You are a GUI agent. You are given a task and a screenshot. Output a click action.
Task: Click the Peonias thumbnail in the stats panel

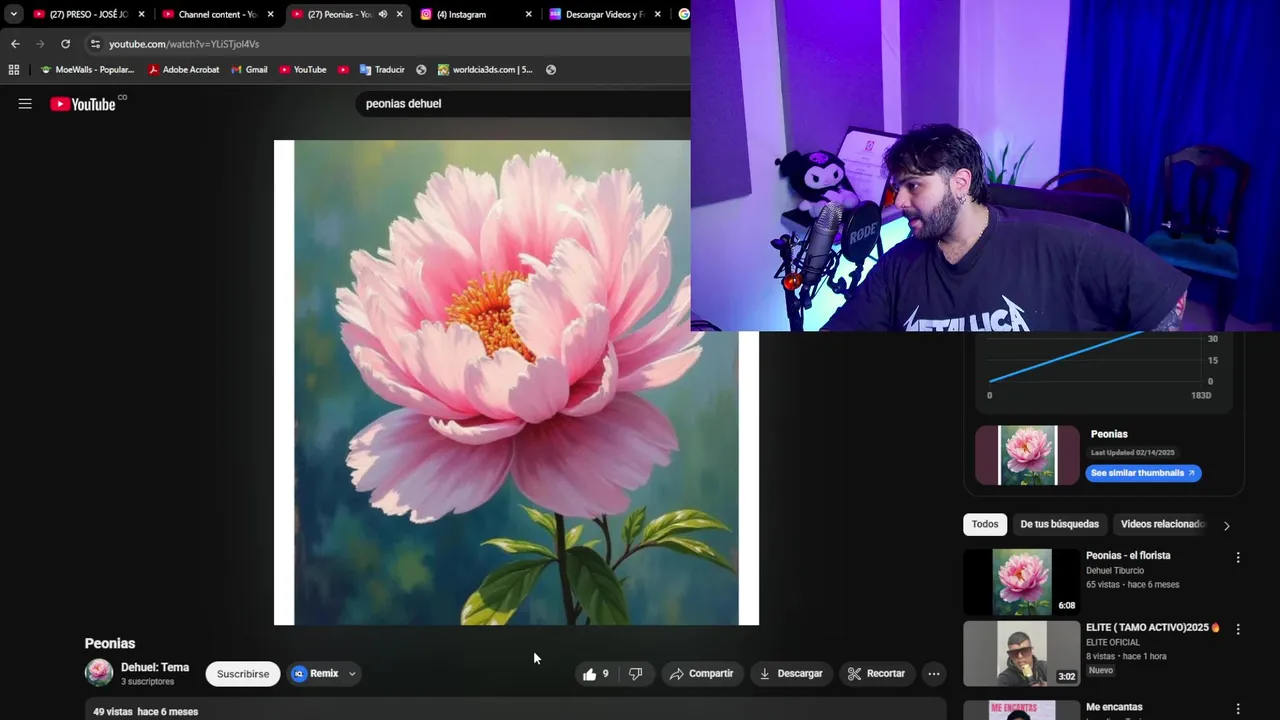(x=1027, y=455)
